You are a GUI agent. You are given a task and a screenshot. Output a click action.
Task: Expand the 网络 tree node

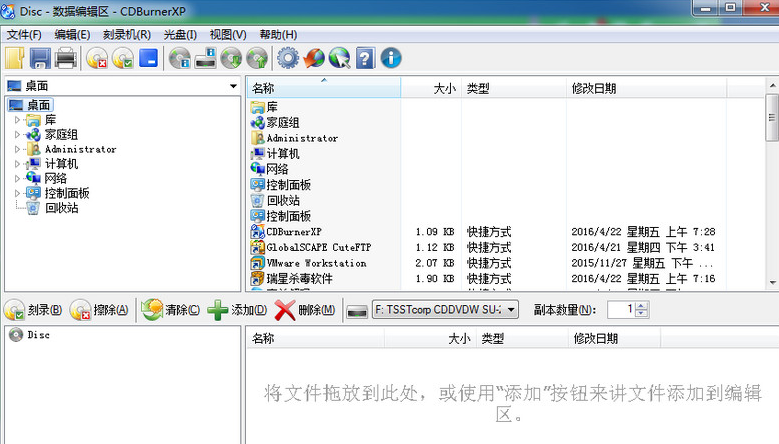tap(17, 178)
